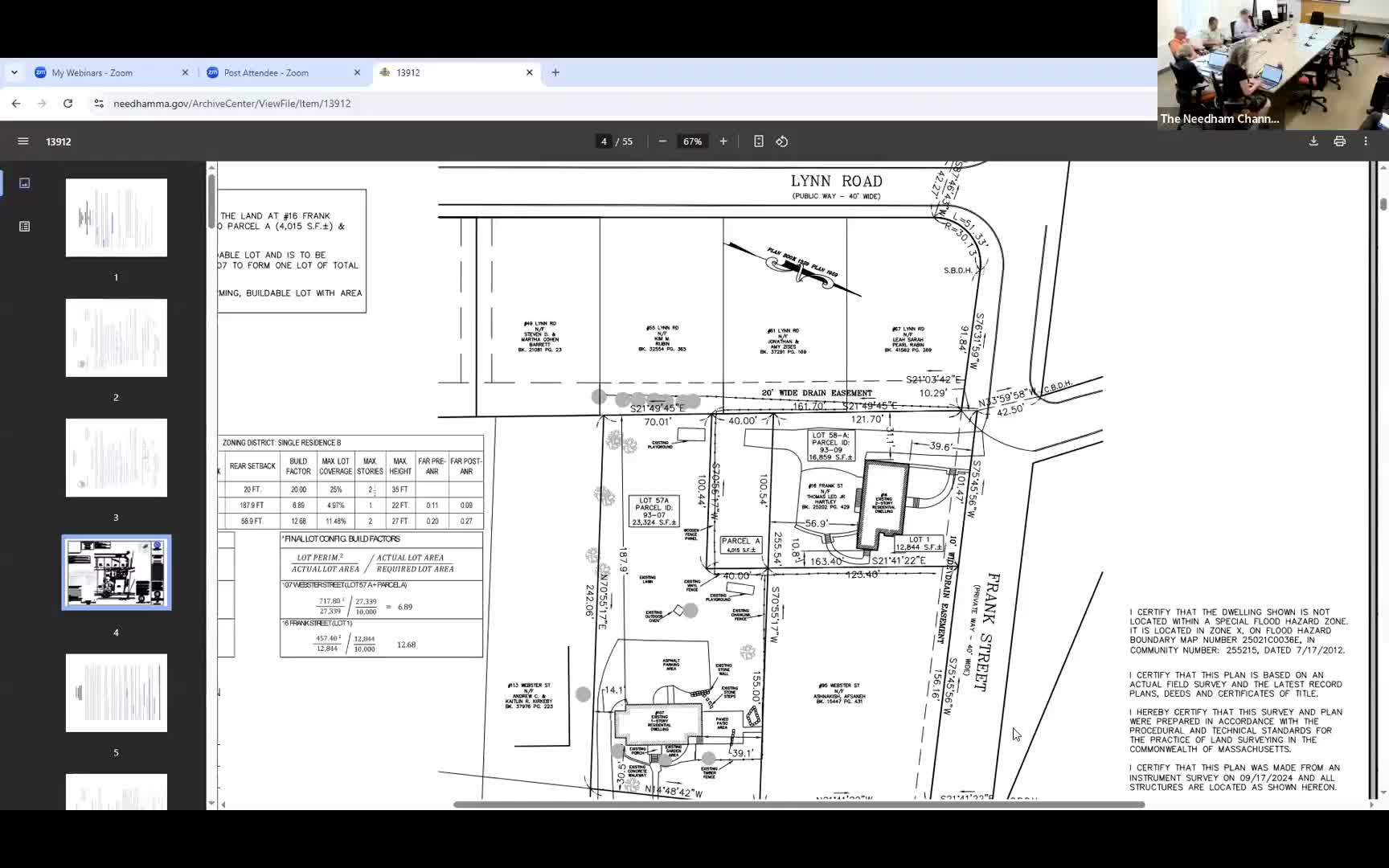Open more PDF actions menu
Image resolution: width=1389 pixels, height=868 pixels.
(1366, 141)
